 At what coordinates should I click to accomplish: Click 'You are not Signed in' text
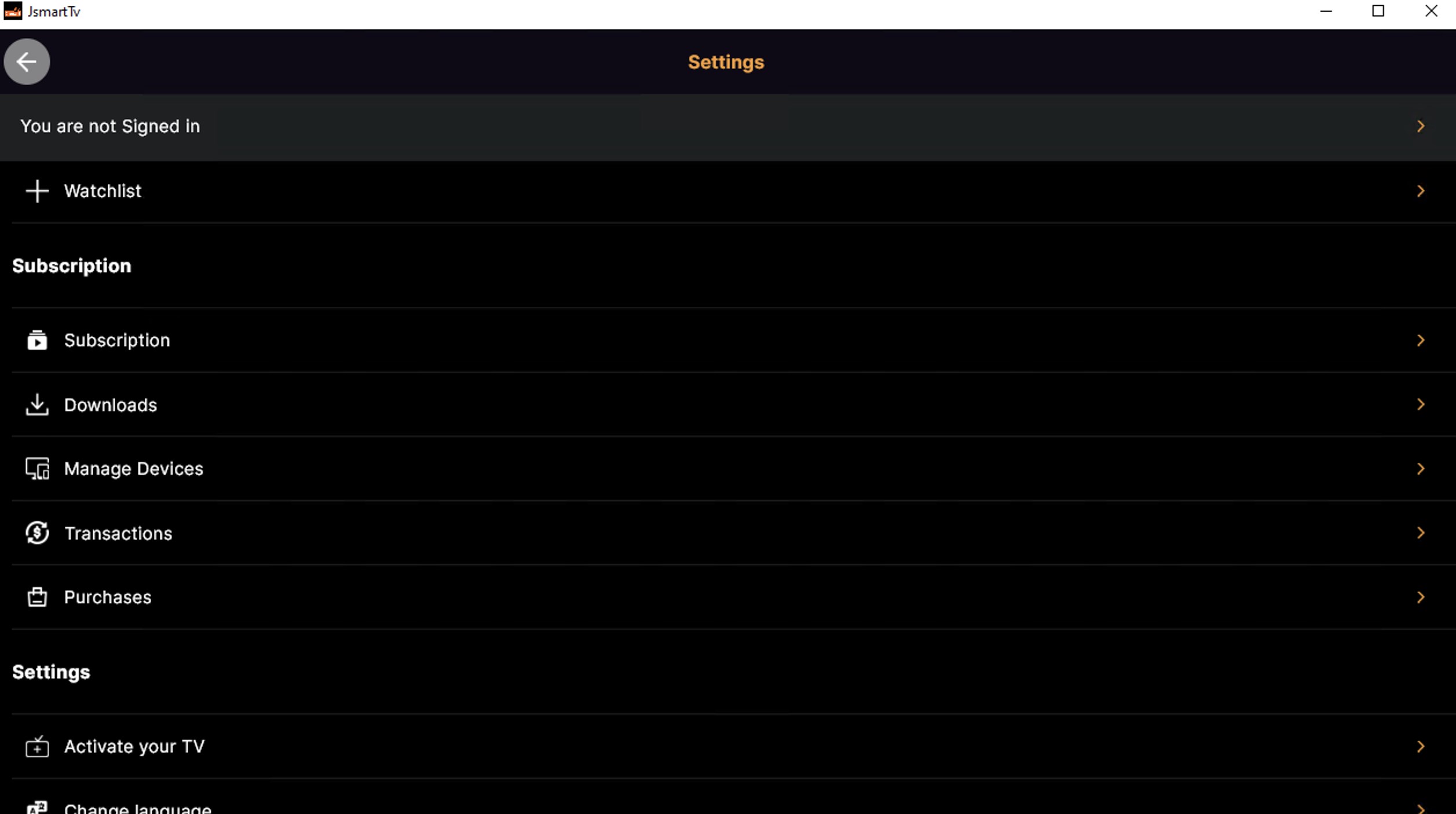[x=110, y=126]
